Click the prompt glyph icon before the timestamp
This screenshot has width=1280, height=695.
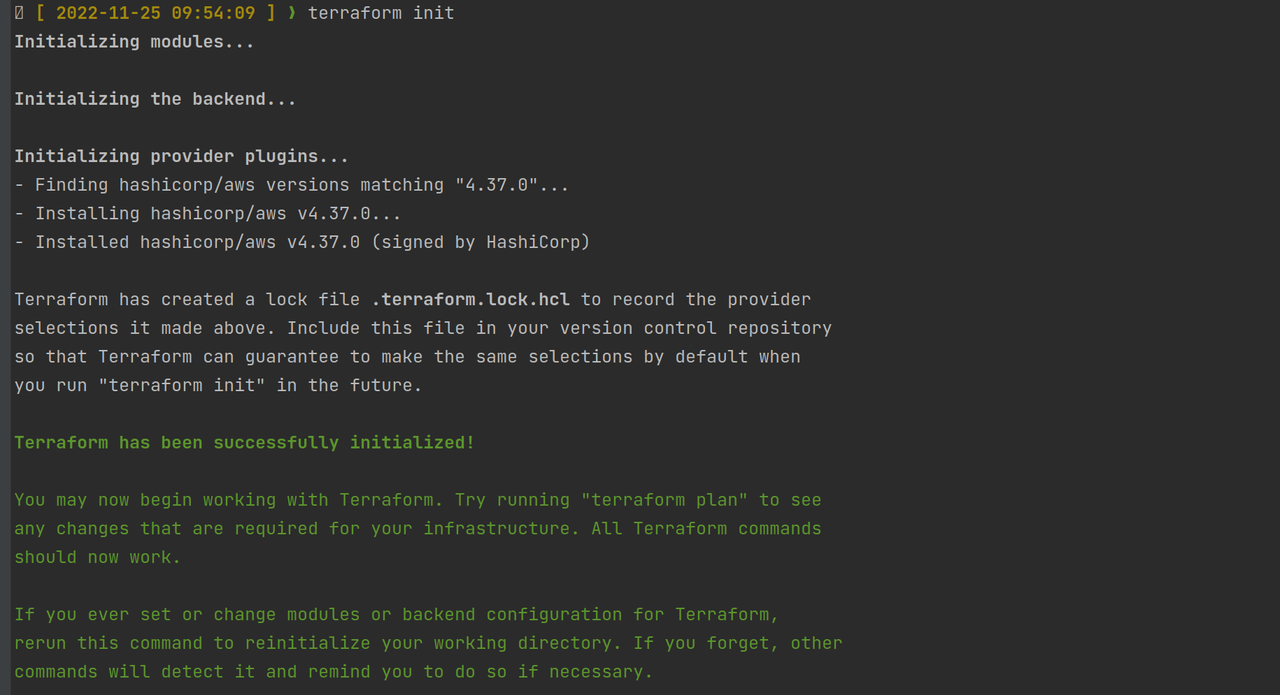click(x=19, y=13)
